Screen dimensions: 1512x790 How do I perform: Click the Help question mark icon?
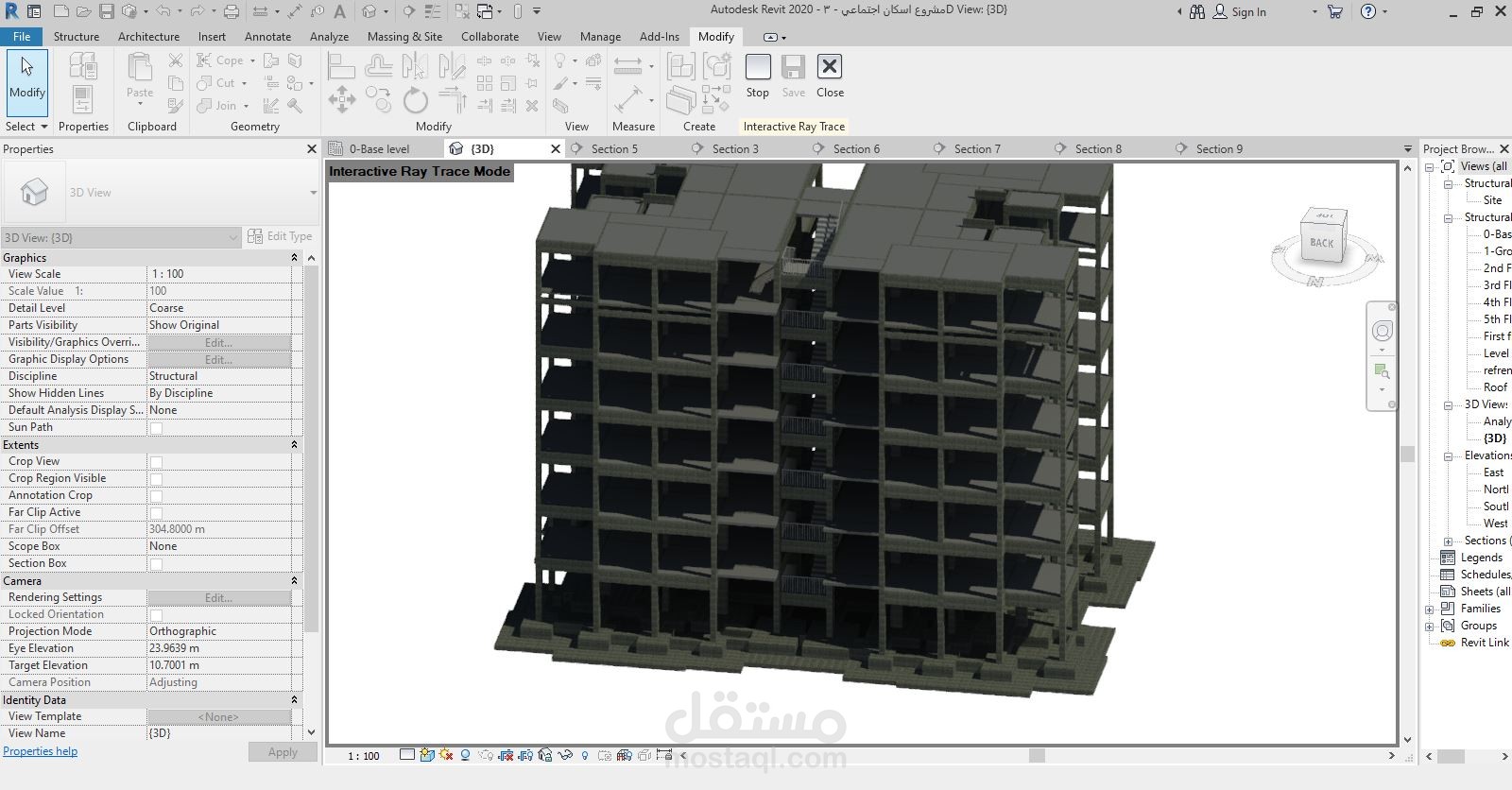click(x=1368, y=11)
